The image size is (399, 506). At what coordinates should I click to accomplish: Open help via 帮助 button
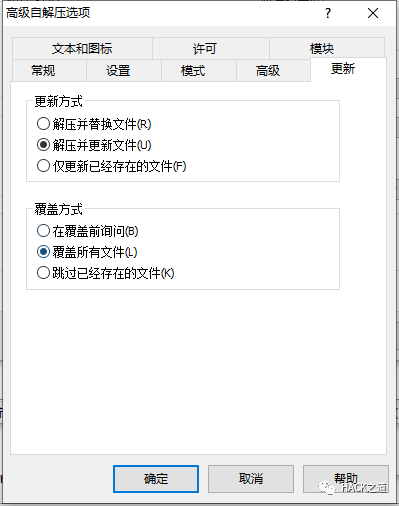tap(346, 479)
